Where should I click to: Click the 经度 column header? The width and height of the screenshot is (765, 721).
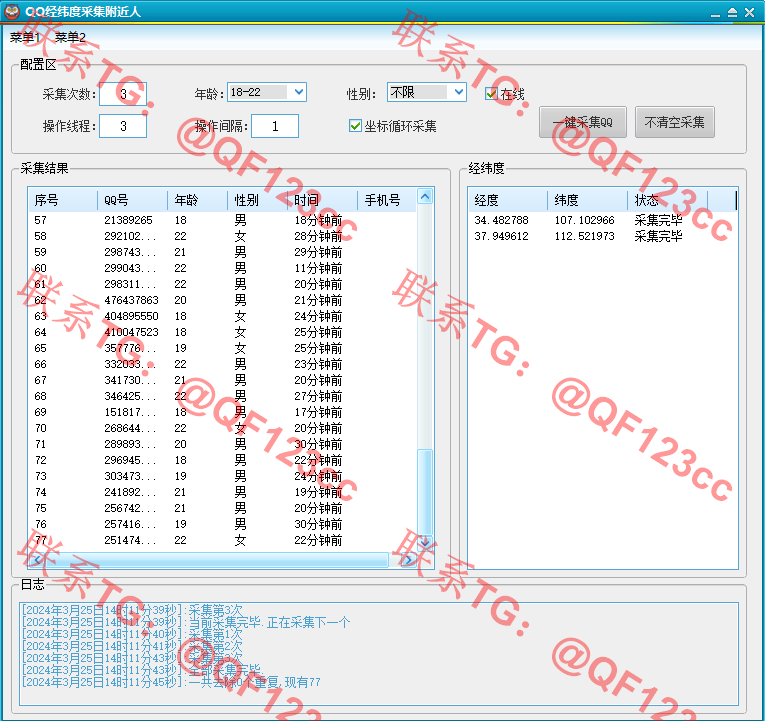(508, 200)
